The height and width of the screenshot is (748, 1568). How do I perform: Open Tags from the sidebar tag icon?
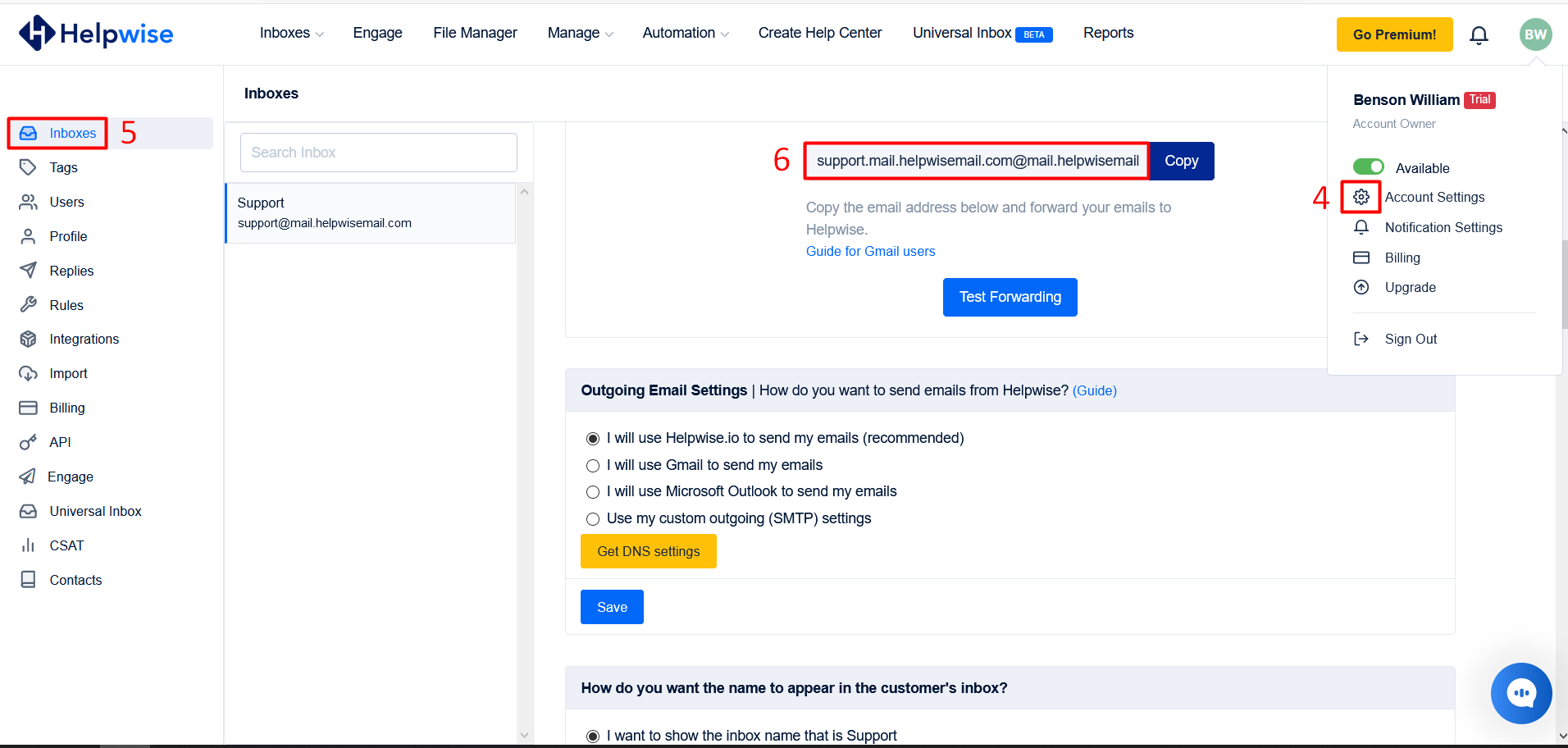[28, 167]
